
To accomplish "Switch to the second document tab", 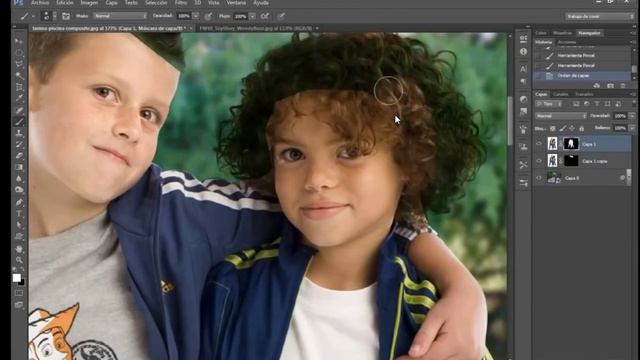I will (x=256, y=29).
